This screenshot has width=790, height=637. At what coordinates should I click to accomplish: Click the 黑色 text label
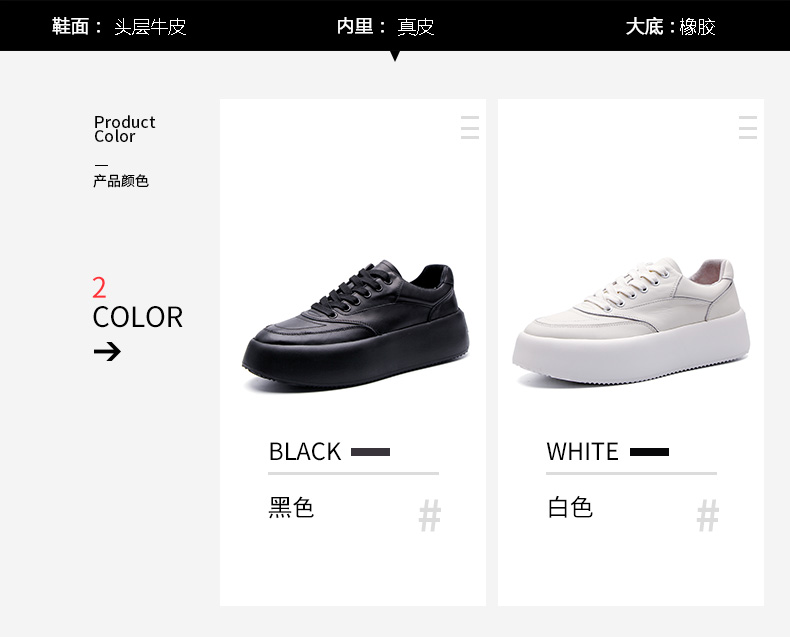click(291, 507)
